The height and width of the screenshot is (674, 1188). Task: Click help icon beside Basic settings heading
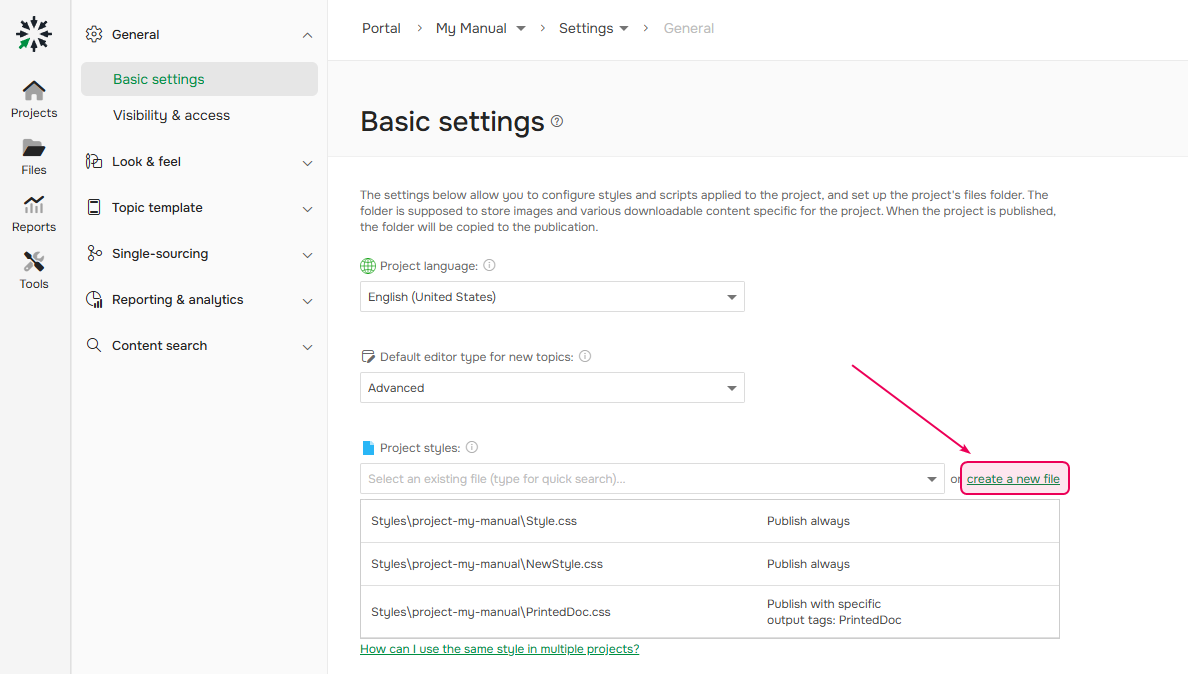(x=557, y=121)
